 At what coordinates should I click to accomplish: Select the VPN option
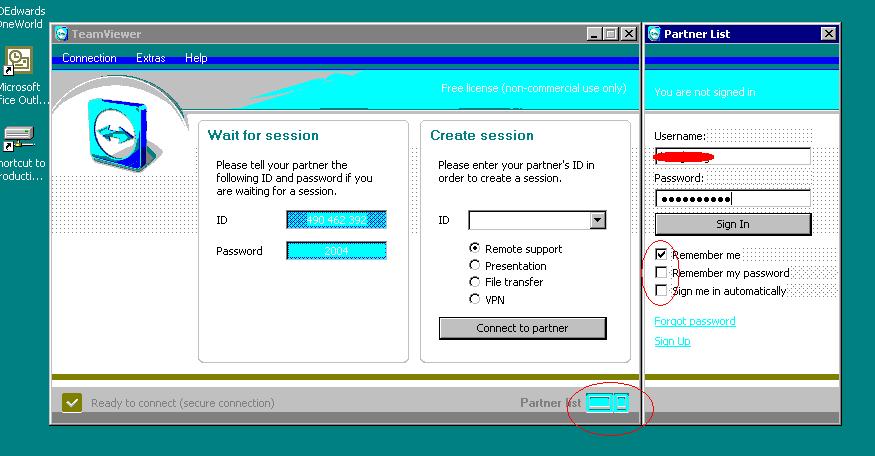coord(474,299)
